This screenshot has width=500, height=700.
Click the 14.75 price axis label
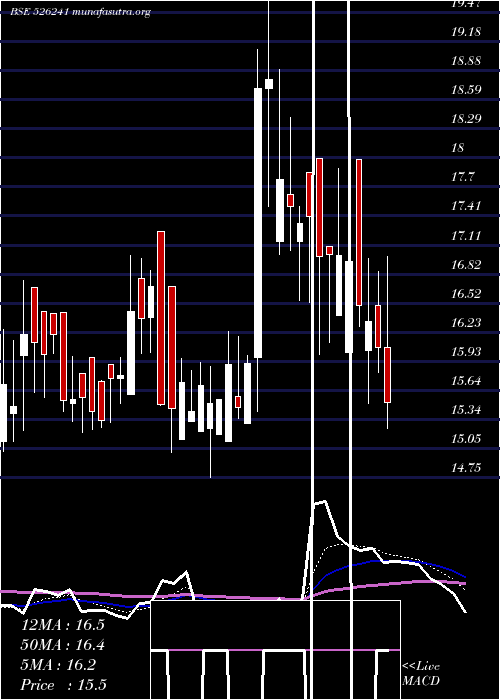click(x=466, y=468)
